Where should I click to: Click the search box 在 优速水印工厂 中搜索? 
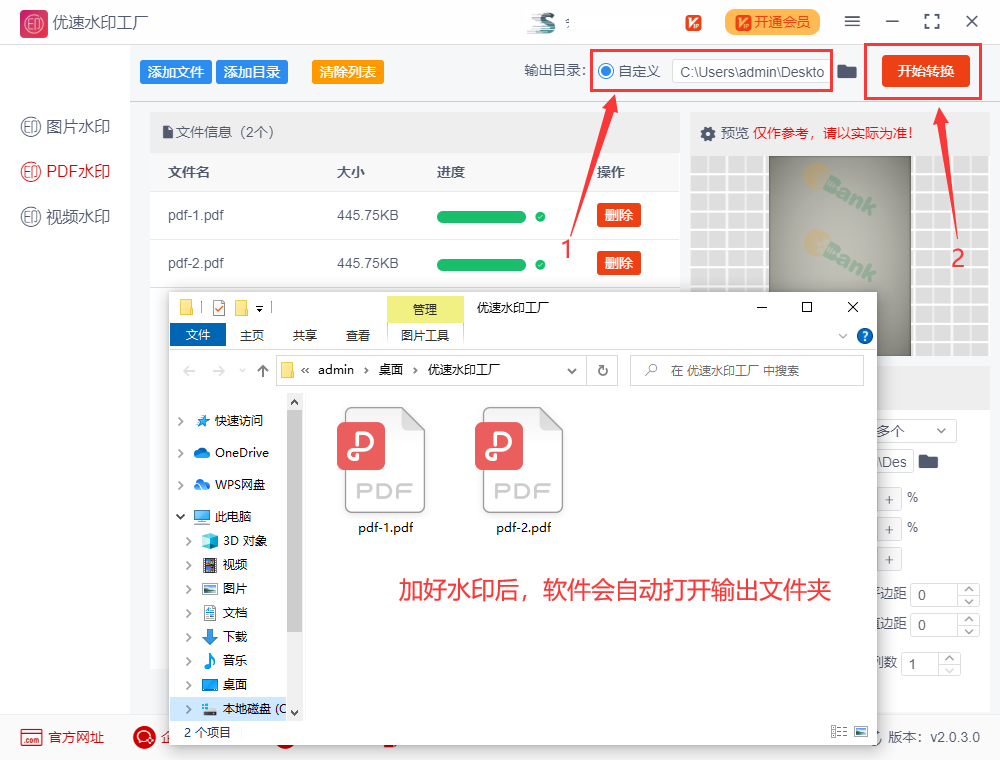pyautogui.click(x=747, y=370)
